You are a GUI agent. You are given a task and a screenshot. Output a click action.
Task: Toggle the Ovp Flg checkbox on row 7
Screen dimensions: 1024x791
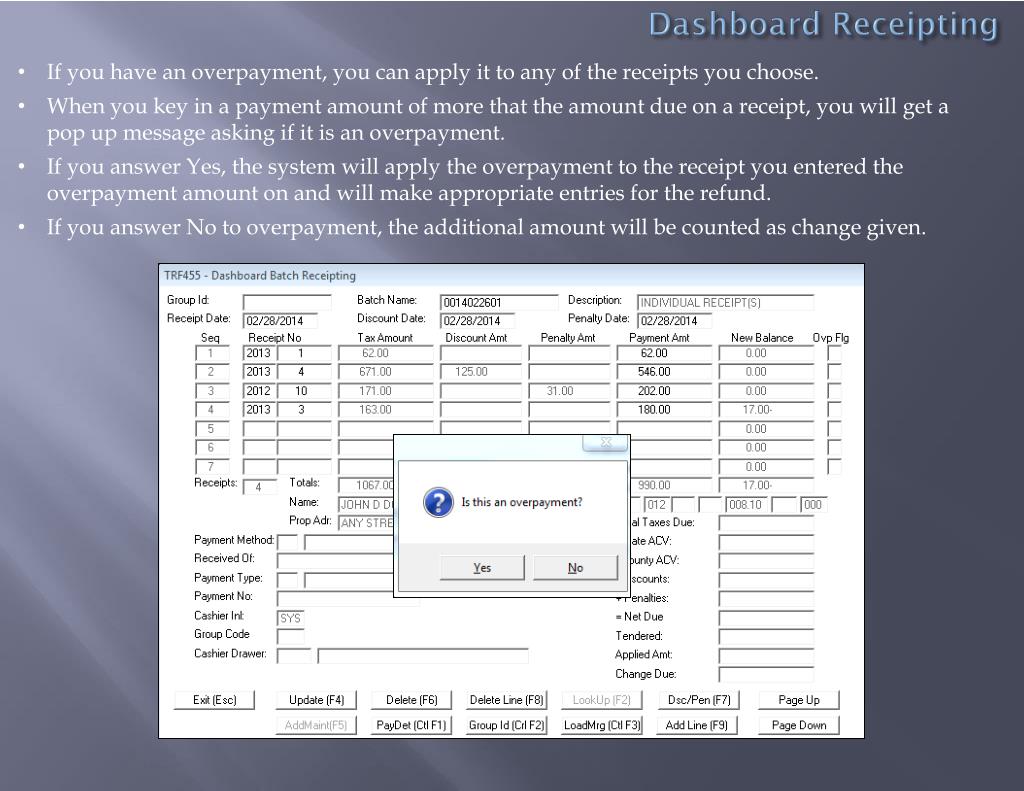coord(834,466)
